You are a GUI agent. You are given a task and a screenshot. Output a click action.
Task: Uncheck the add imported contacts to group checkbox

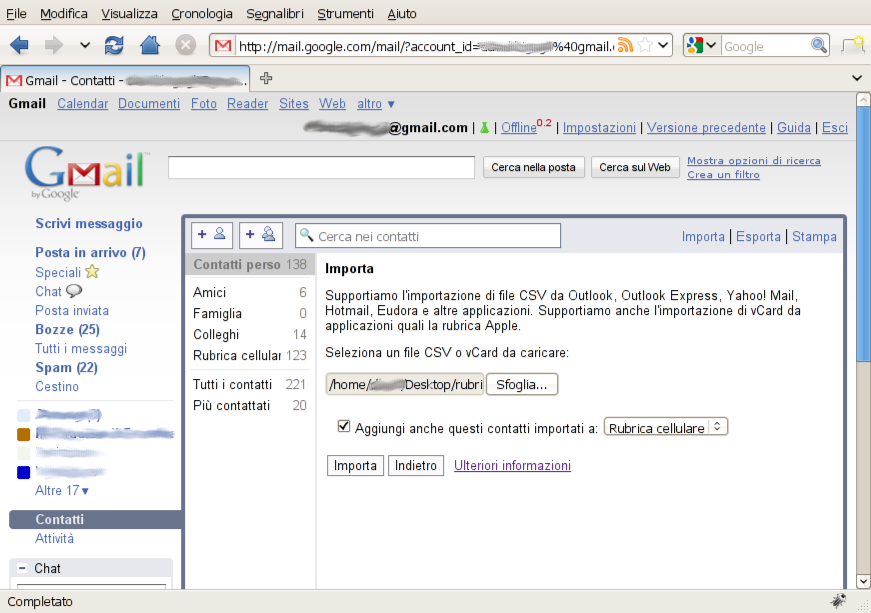click(x=344, y=426)
